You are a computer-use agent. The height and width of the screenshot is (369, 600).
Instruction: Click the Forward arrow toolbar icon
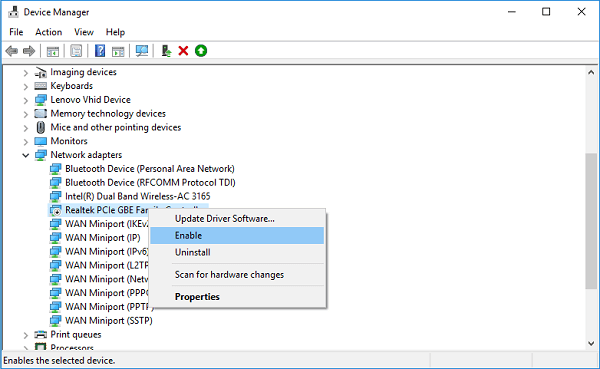pos(29,51)
